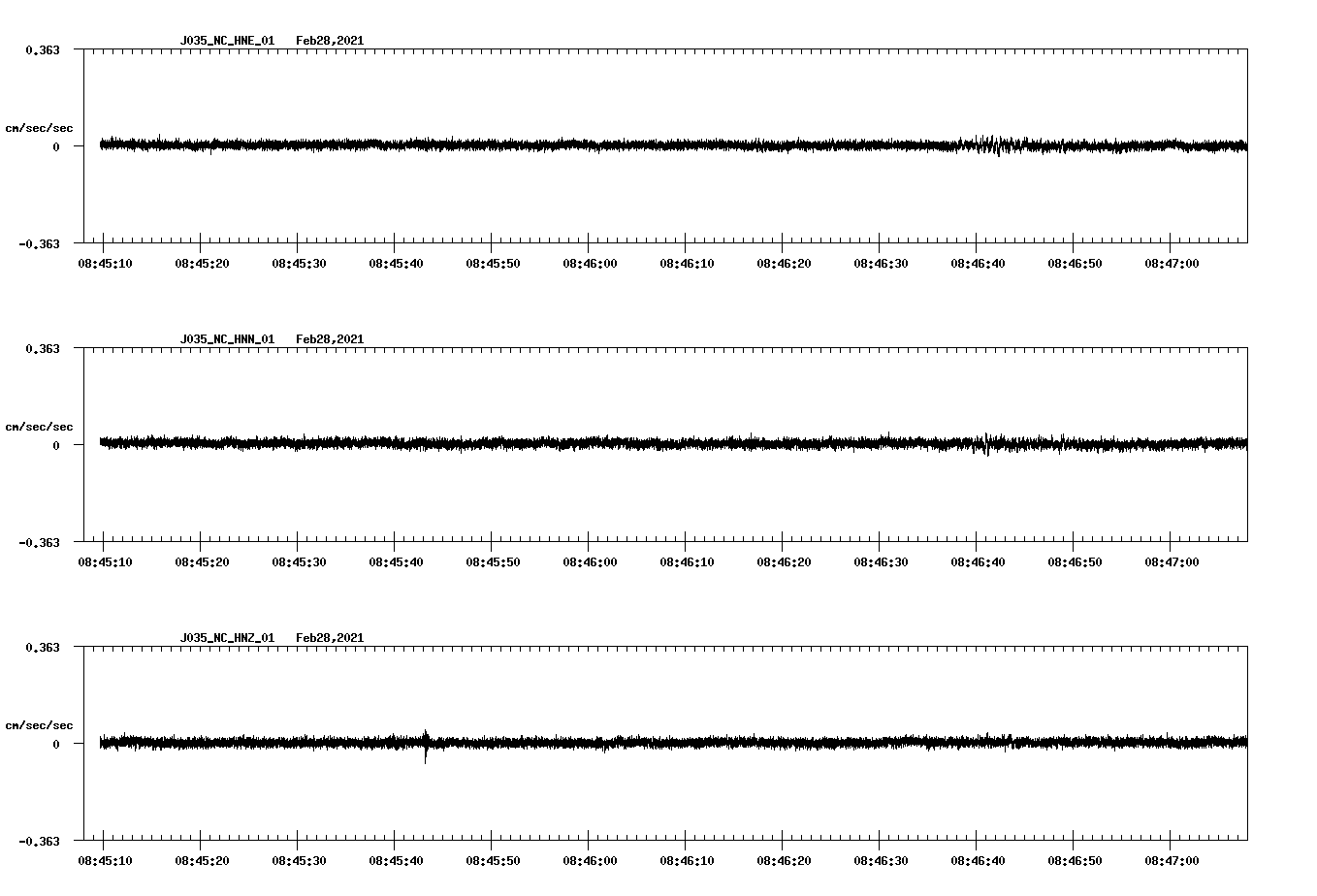The width and height of the screenshot is (1317, 896).
Task: Click the cm/sec/sec unit label on top plot
Action: coord(41,129)
